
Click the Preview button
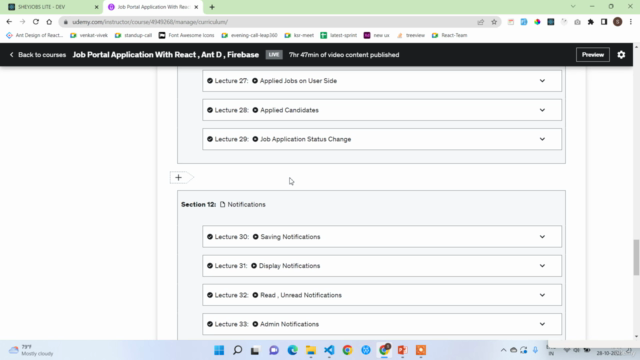[x=593, y=55]
